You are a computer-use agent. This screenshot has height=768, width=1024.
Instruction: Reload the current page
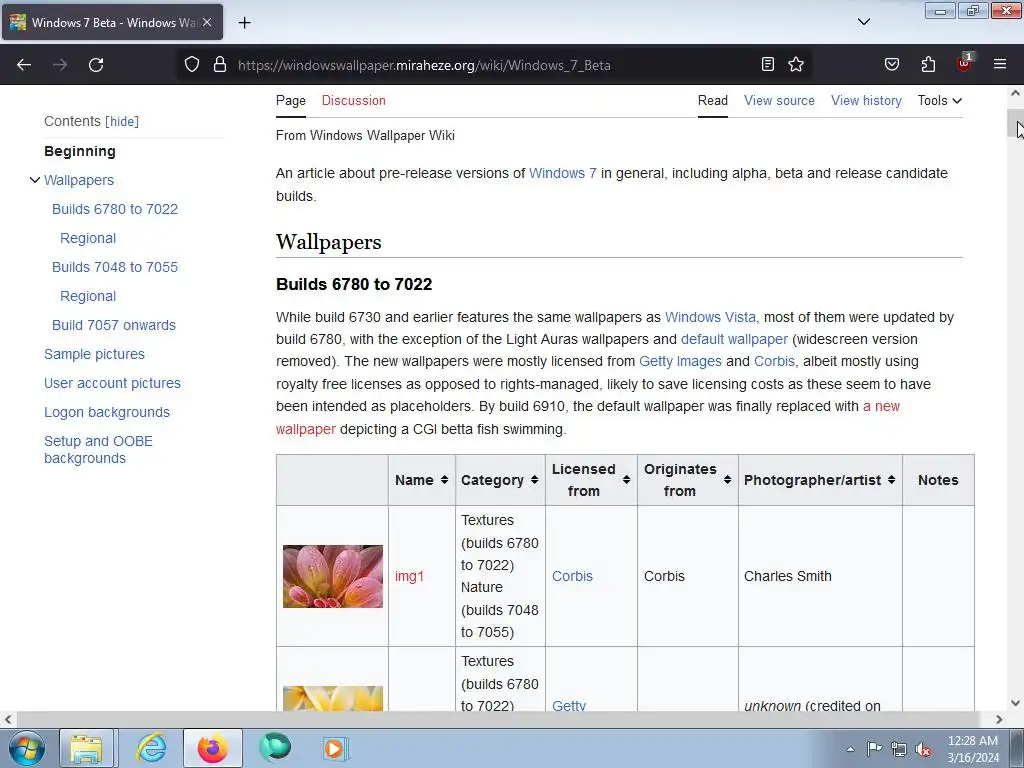coord(96,65)
